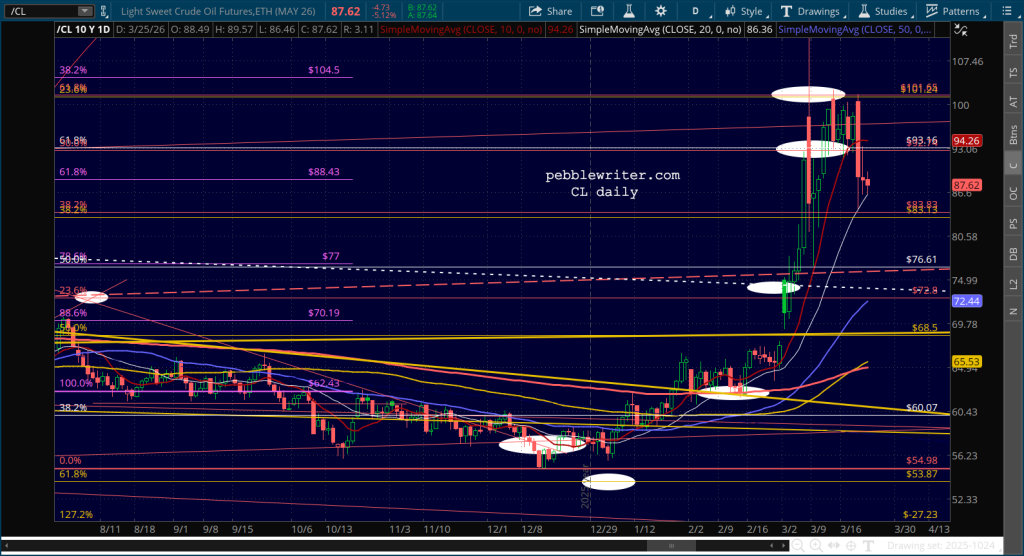Click the $88.43 Fibonacci level label
The width and height of the screenshot is (1024, 556).
[324, 172]
